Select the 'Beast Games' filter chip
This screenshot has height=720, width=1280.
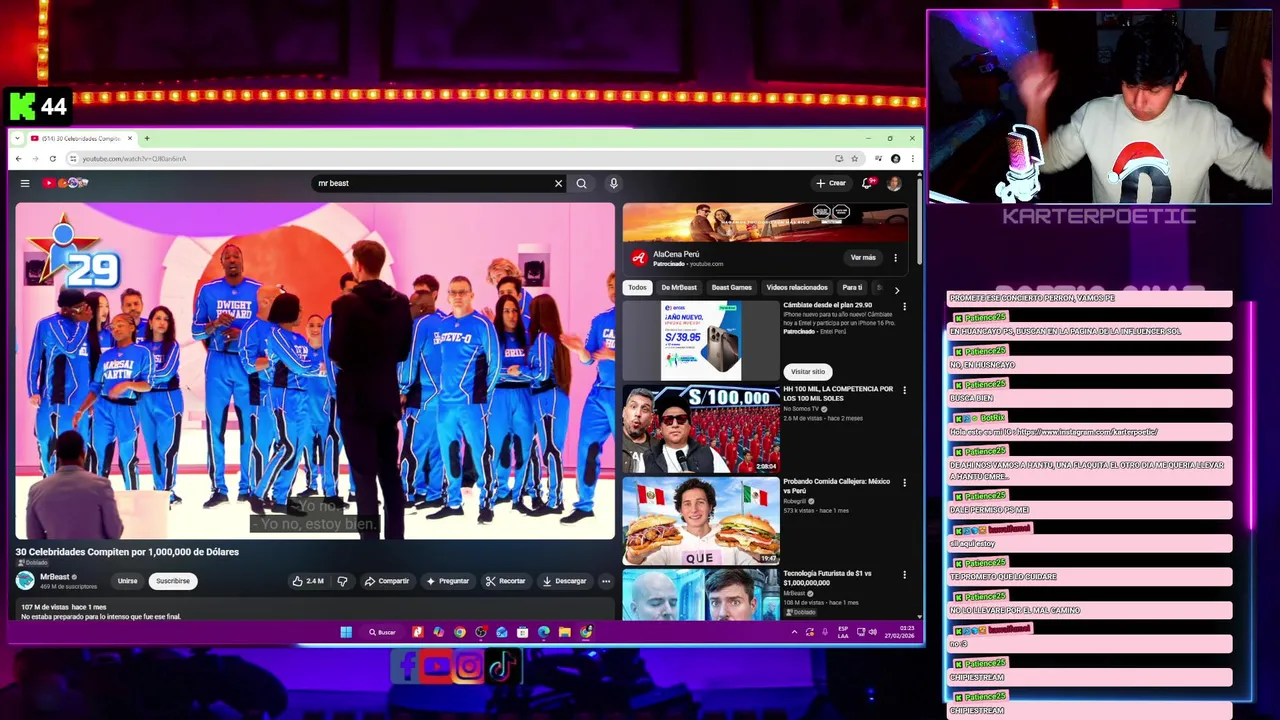tap(731, 288)
